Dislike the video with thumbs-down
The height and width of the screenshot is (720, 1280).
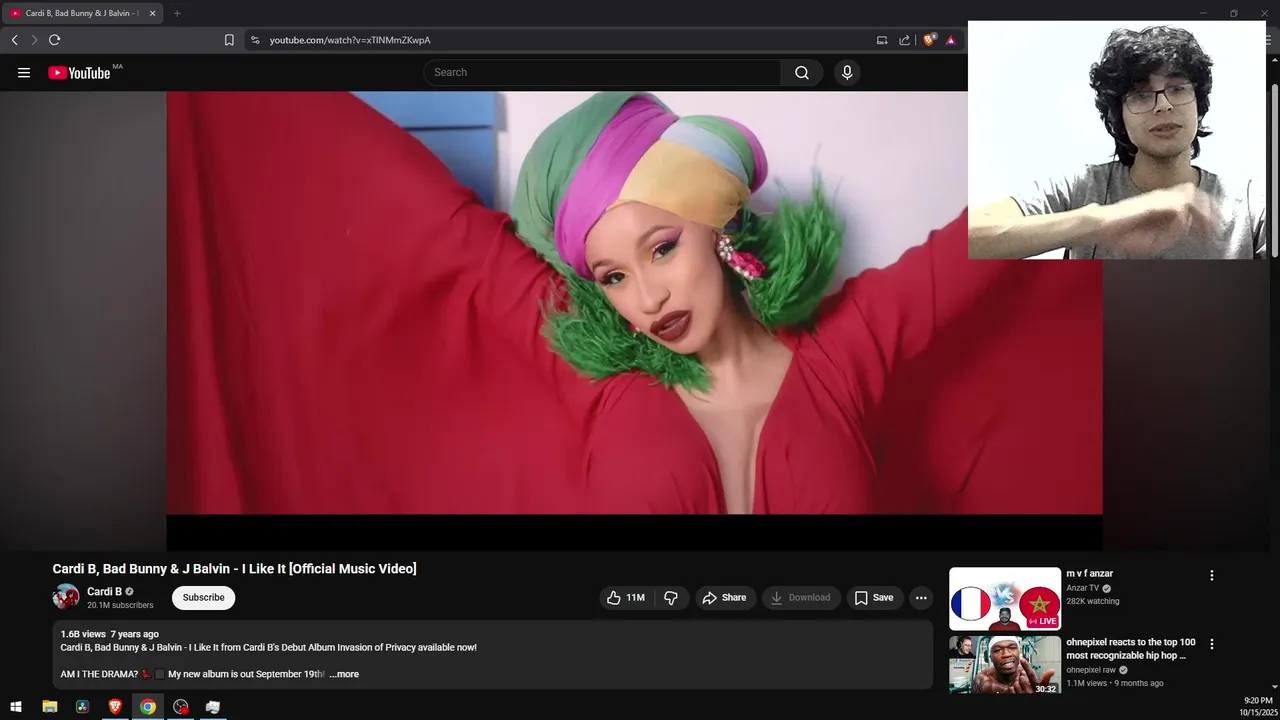tap(671, 597)
